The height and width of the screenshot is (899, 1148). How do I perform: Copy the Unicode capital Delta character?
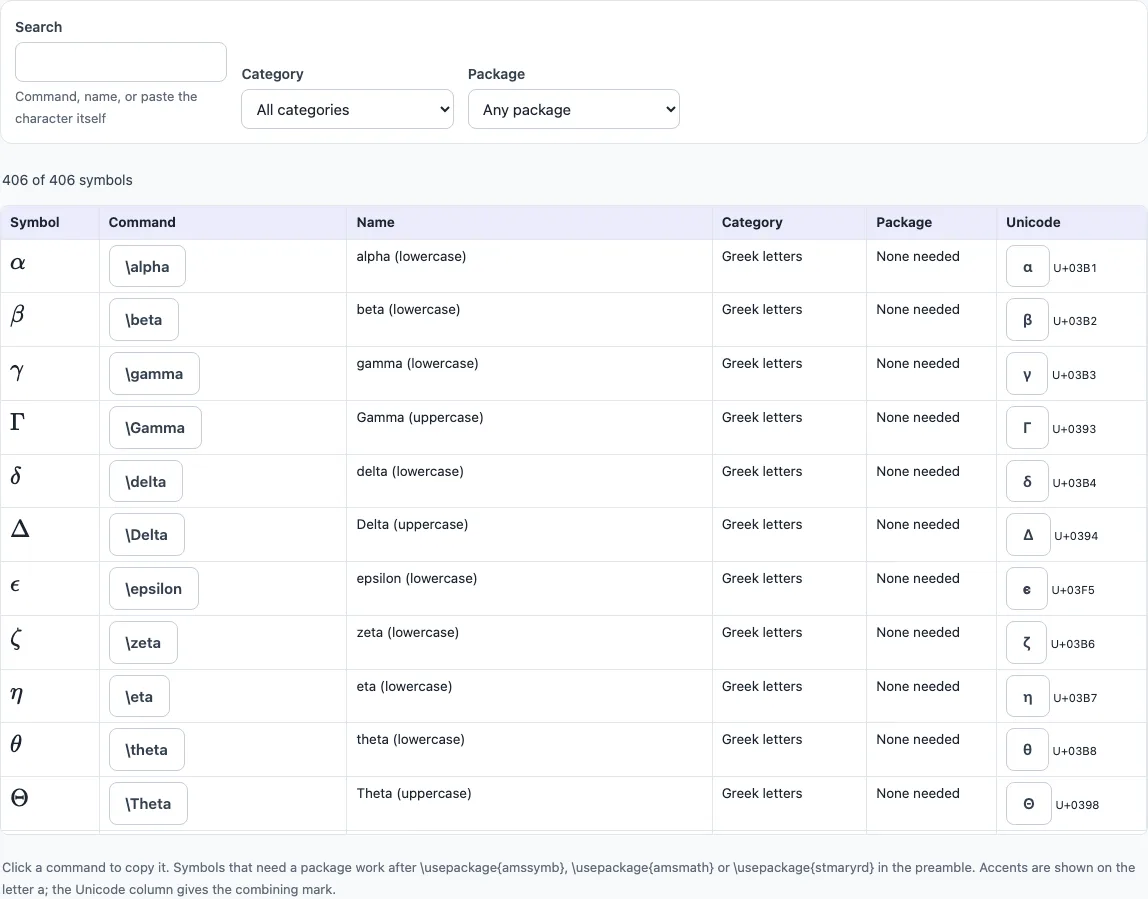1028,535
